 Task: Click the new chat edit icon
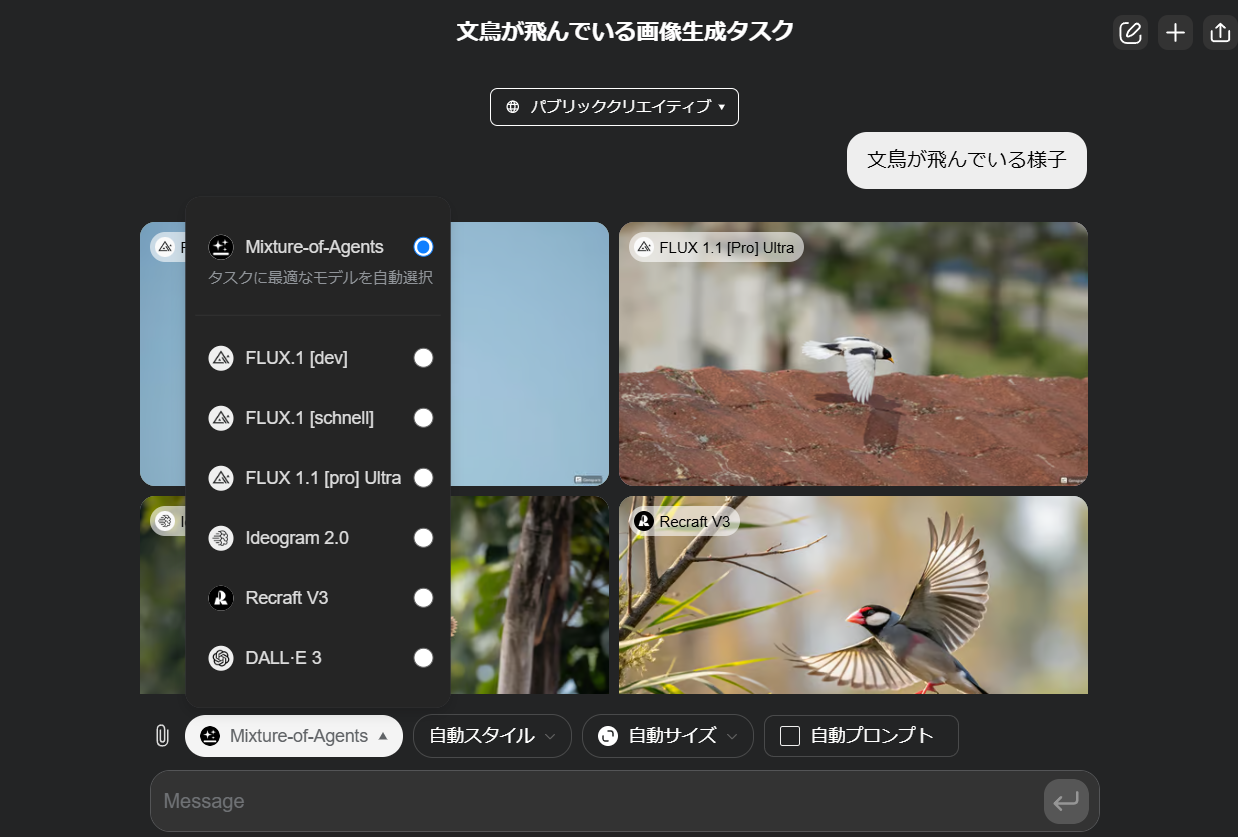[x=1130, y=33]
